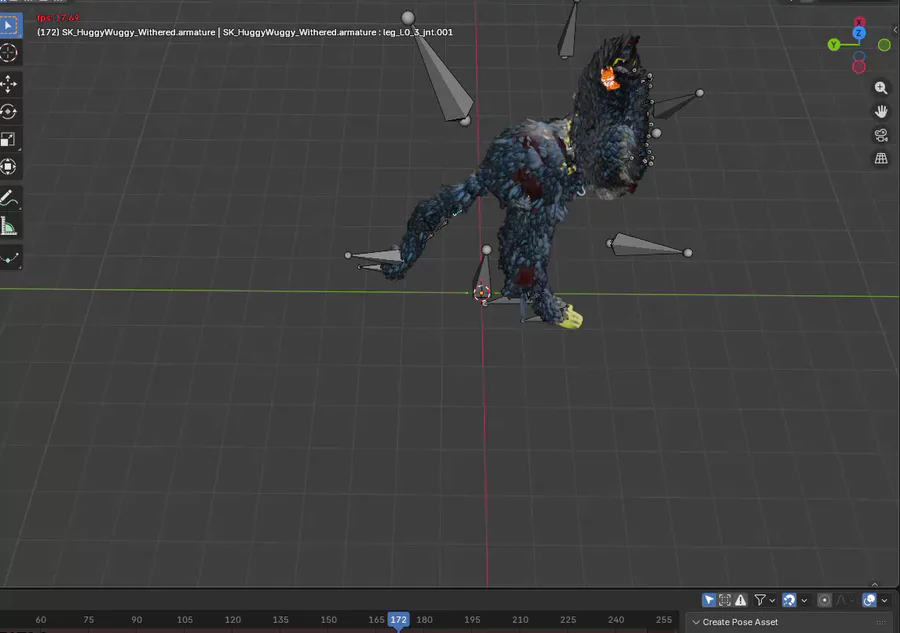The width and height of the screenshot is (900, 633).
Task: Activate the 3D Cursor tool
Action: coord(9,53)
